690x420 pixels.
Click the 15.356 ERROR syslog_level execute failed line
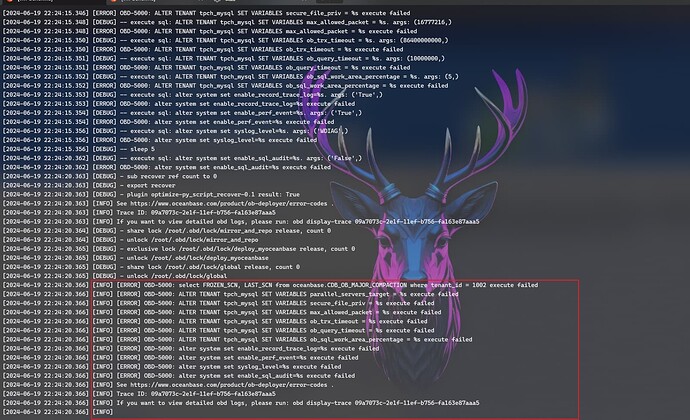[160, 140]
